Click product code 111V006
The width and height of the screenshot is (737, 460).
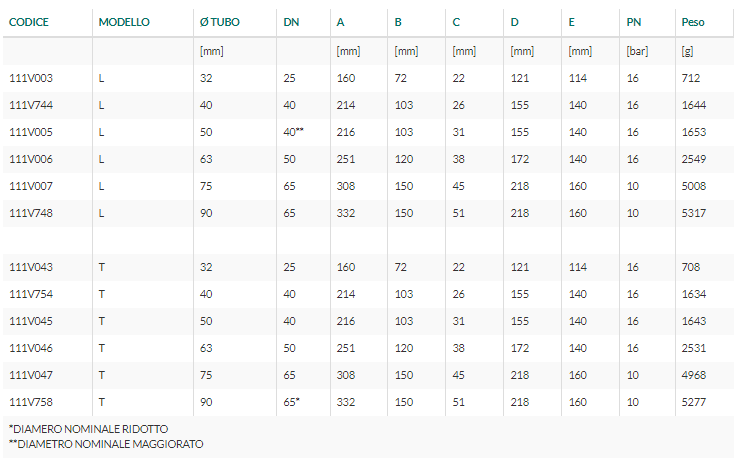click(x=31, y=159)
